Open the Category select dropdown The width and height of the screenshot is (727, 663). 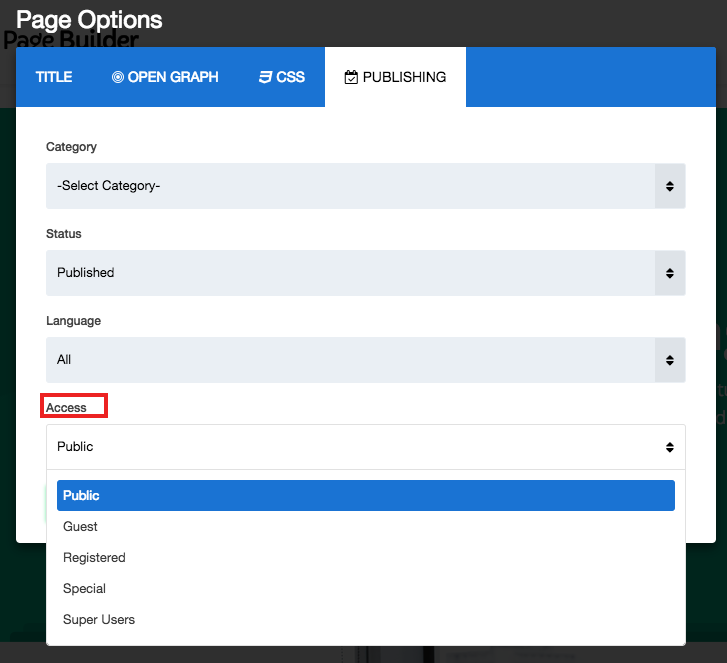[365, 186]
